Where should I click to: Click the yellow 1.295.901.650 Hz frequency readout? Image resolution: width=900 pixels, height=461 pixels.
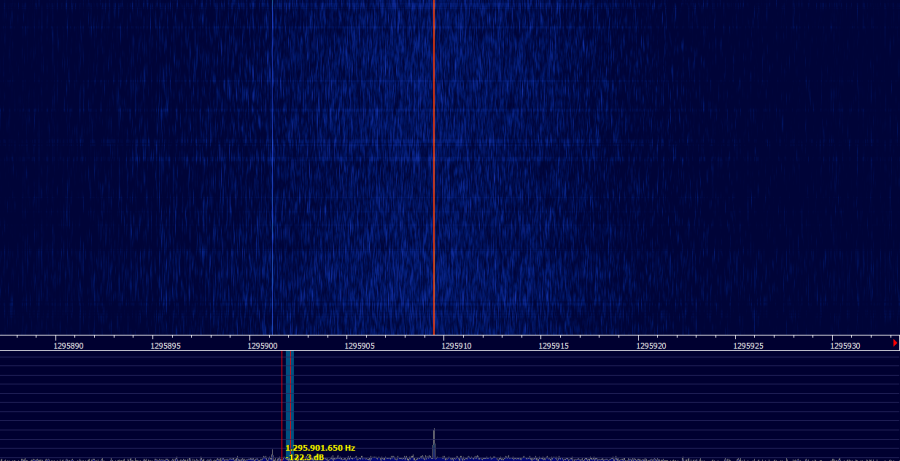[320, 448]
